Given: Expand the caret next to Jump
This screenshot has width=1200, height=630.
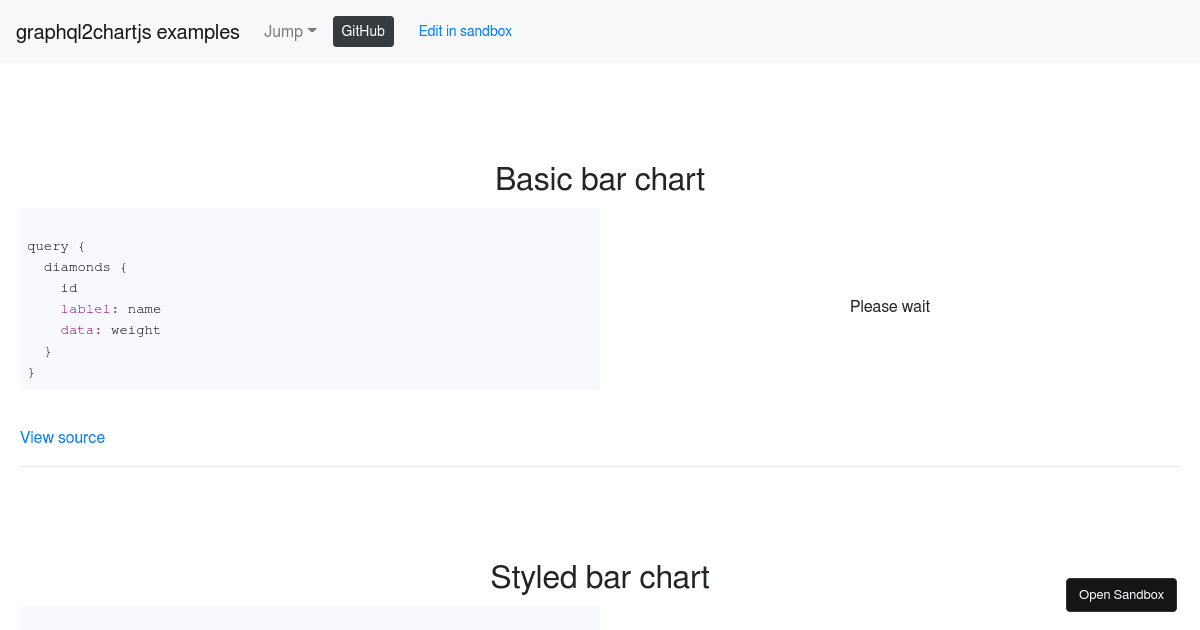Looking at the screenshot, I should [x=312, y=31].
